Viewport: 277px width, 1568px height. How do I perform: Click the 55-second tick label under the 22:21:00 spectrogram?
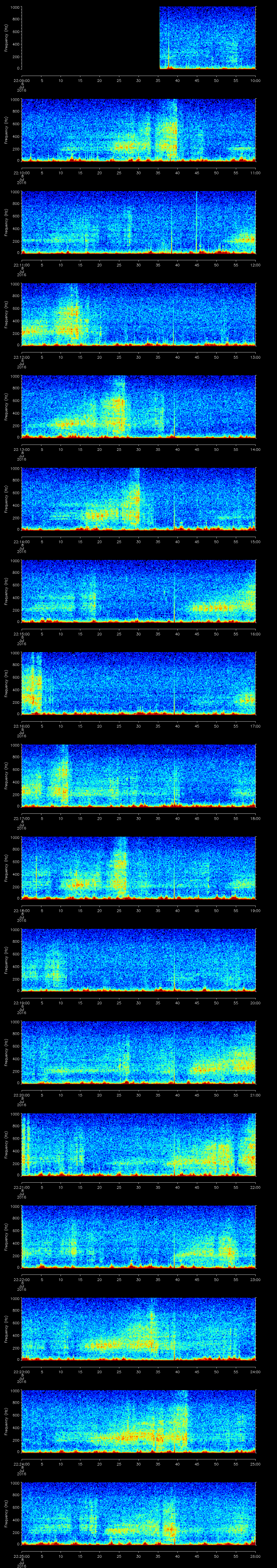(x=236, y=1187)
